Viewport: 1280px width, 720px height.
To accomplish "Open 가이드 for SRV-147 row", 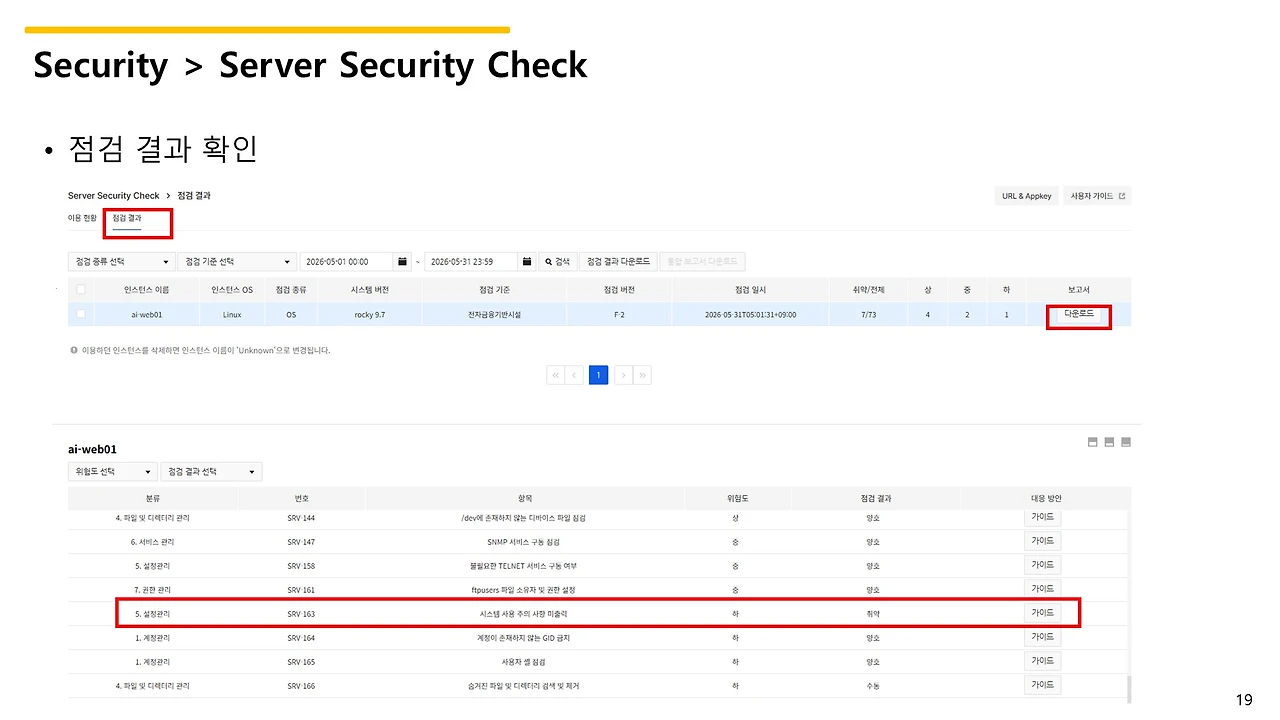I will (1042, 541).
